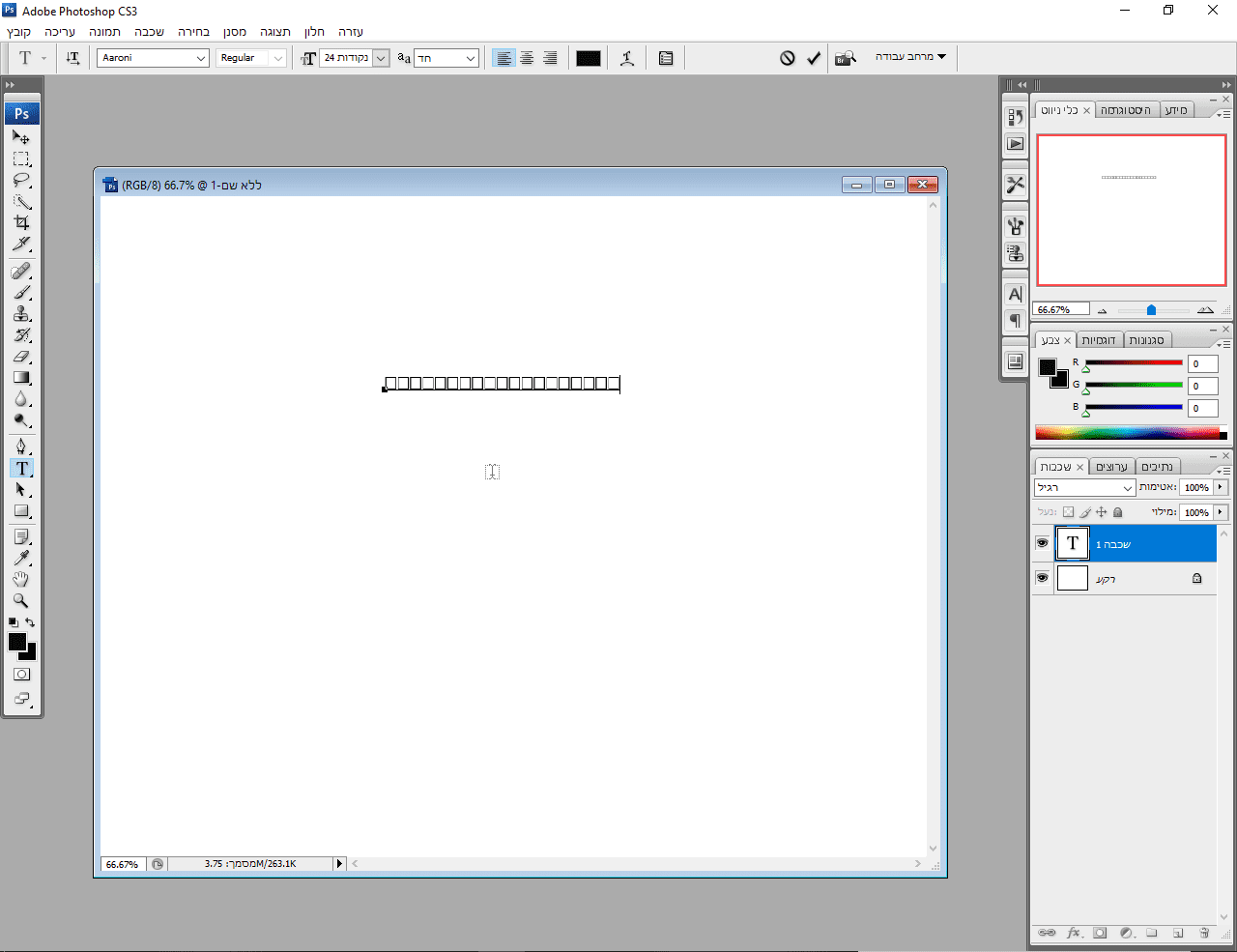Select the Rectangular Marquee tool
The image size is (1237, 952).
(21, 159)
